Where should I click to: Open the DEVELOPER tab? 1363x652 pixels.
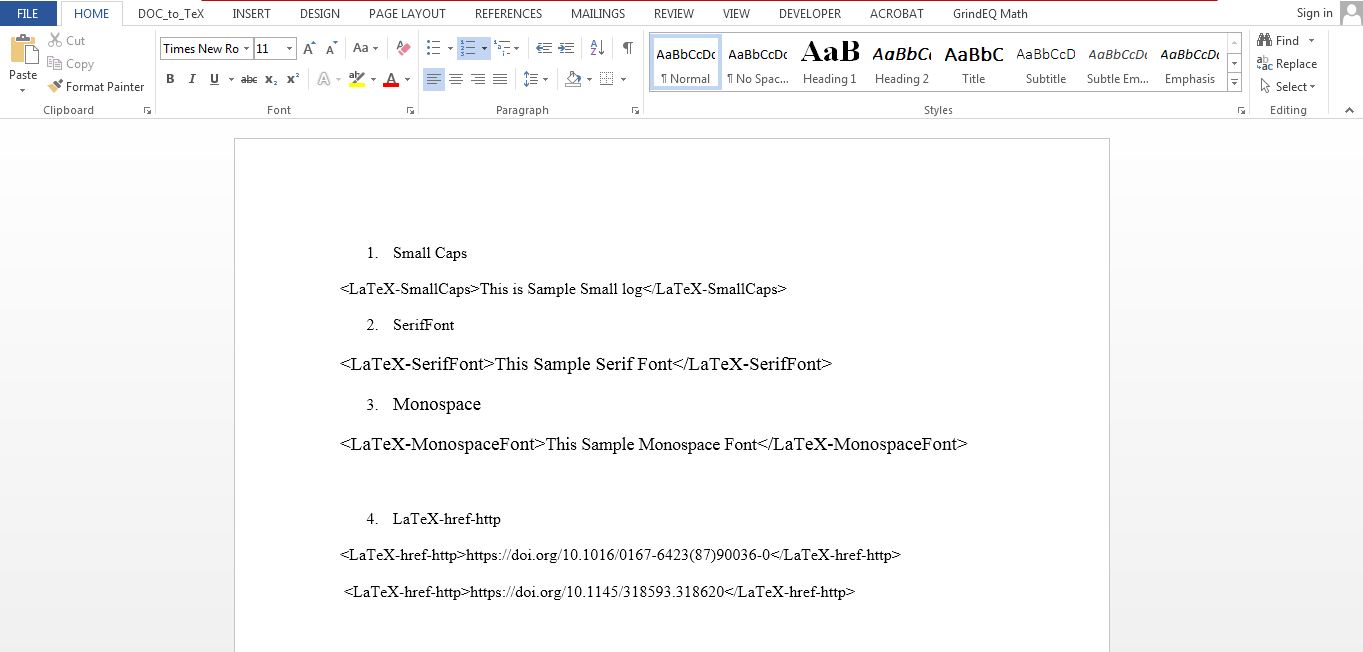point(809,13)
